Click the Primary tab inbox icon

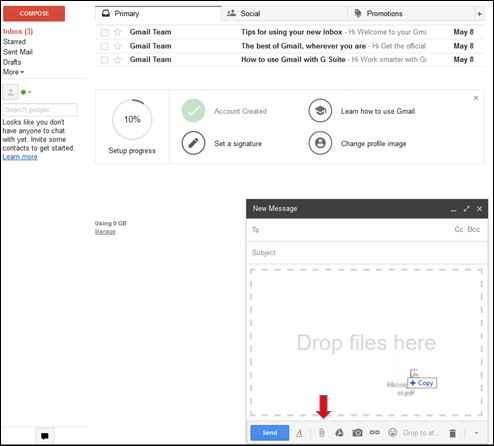(x=106, y=14)
